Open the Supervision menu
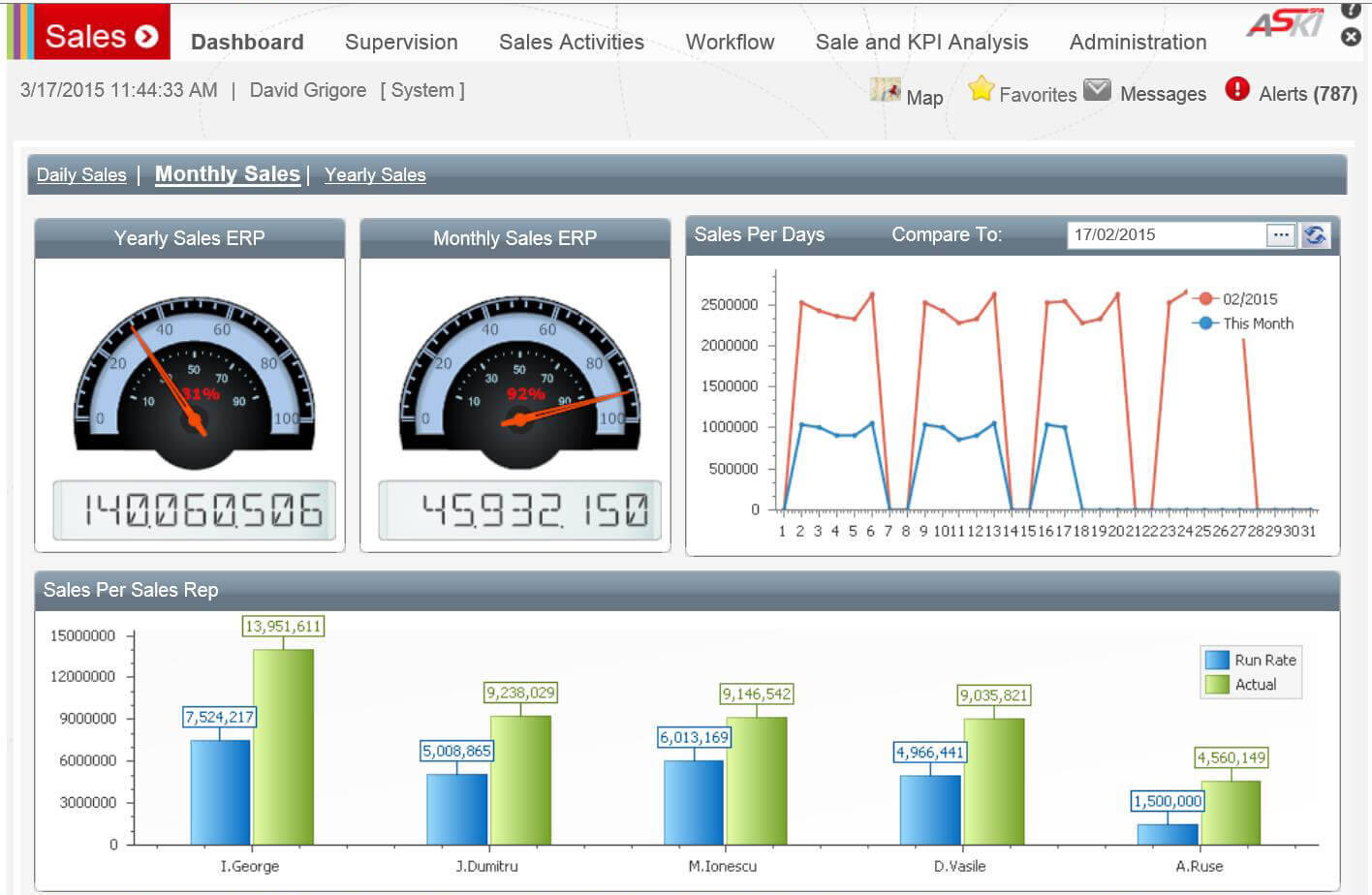 401,42
